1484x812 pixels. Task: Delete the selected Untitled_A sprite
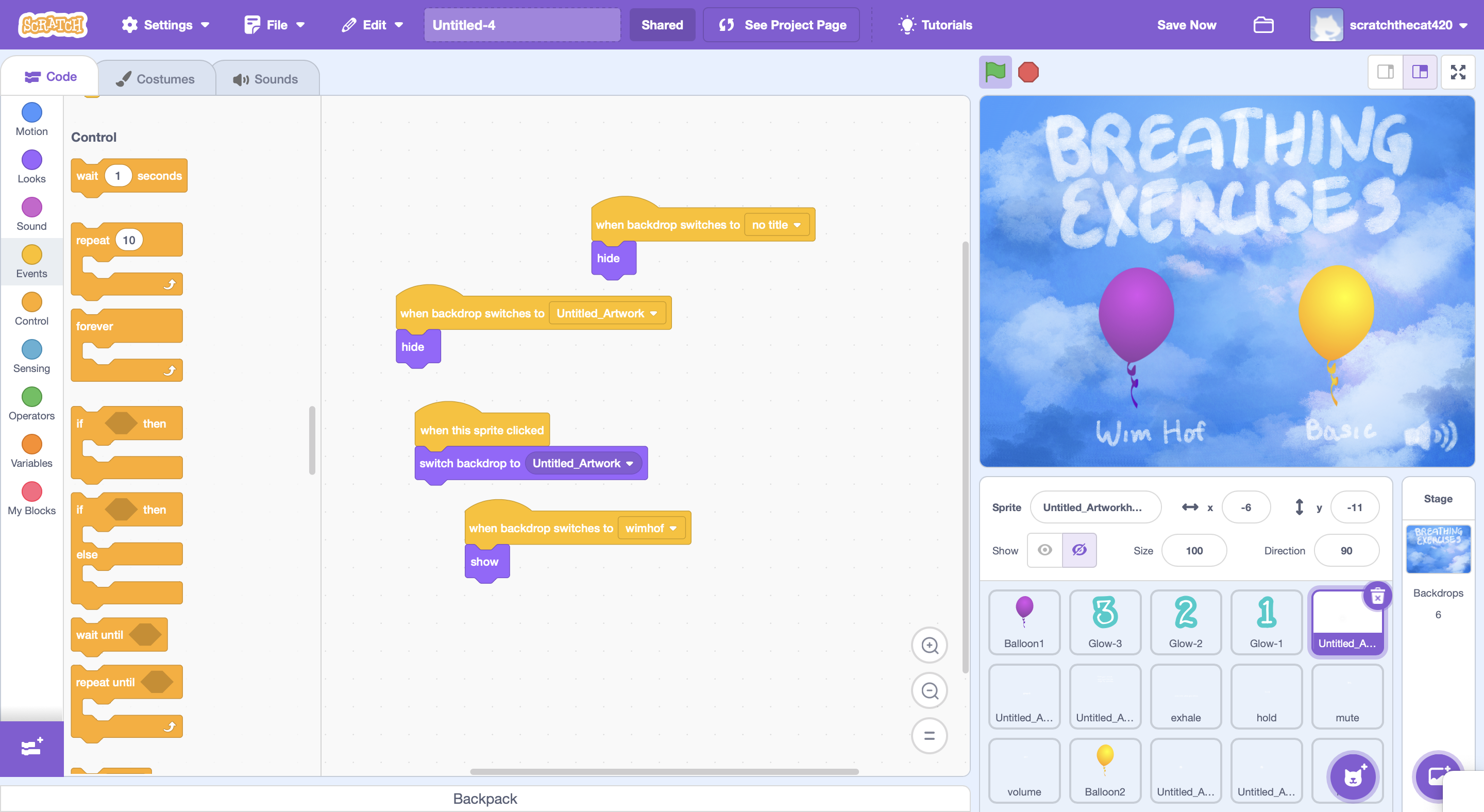[1377, 597]
